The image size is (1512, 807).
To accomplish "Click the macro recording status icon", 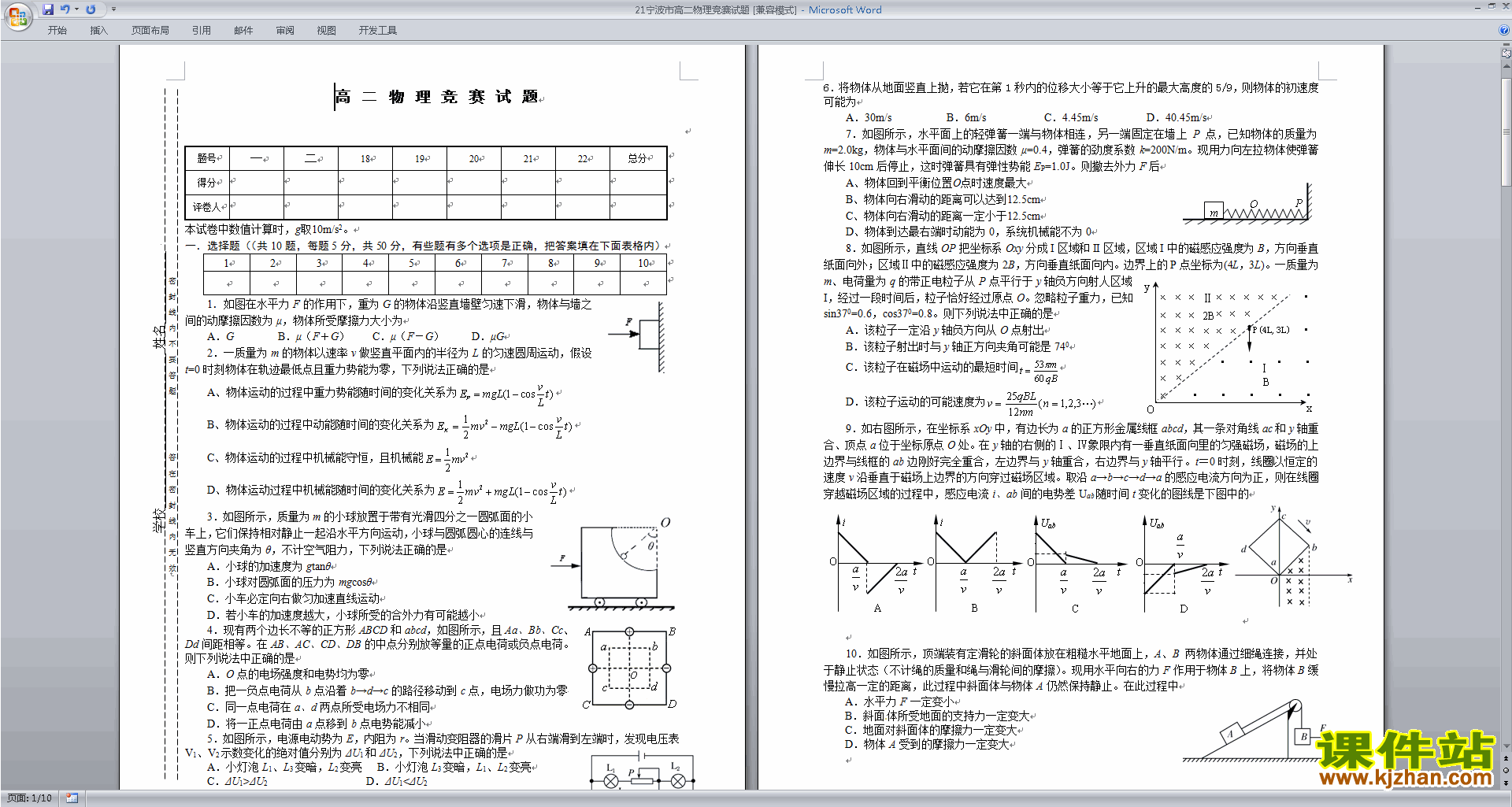I will tap(72, 798).
